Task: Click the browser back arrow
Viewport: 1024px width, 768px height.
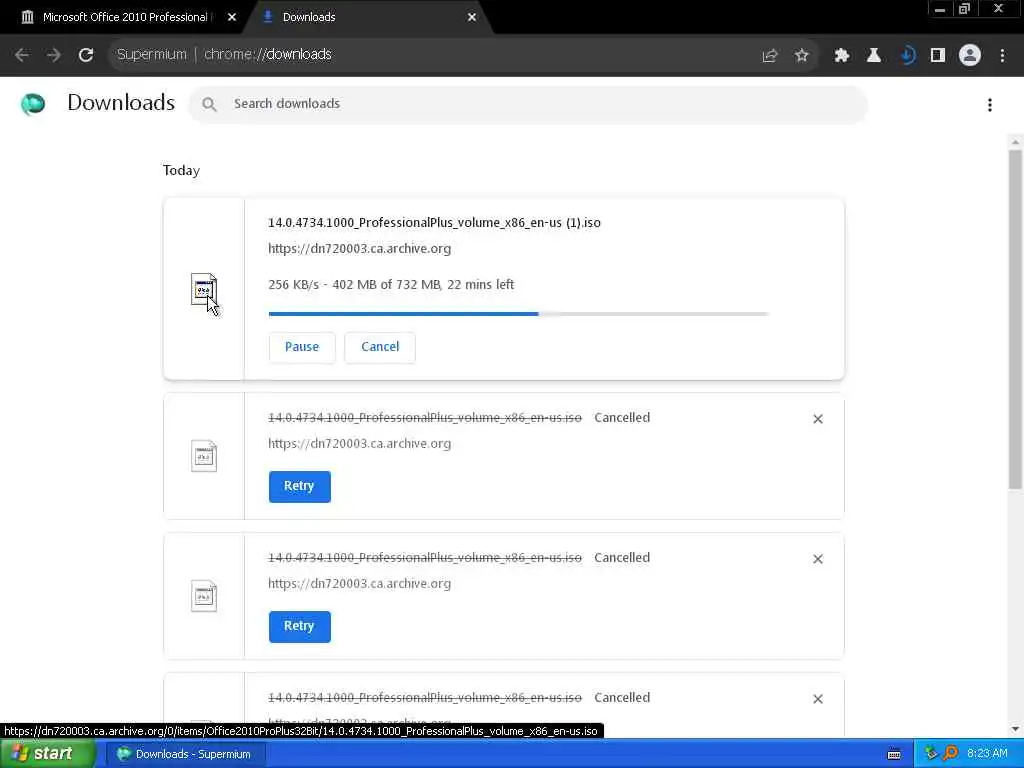Action: [22, 55]
